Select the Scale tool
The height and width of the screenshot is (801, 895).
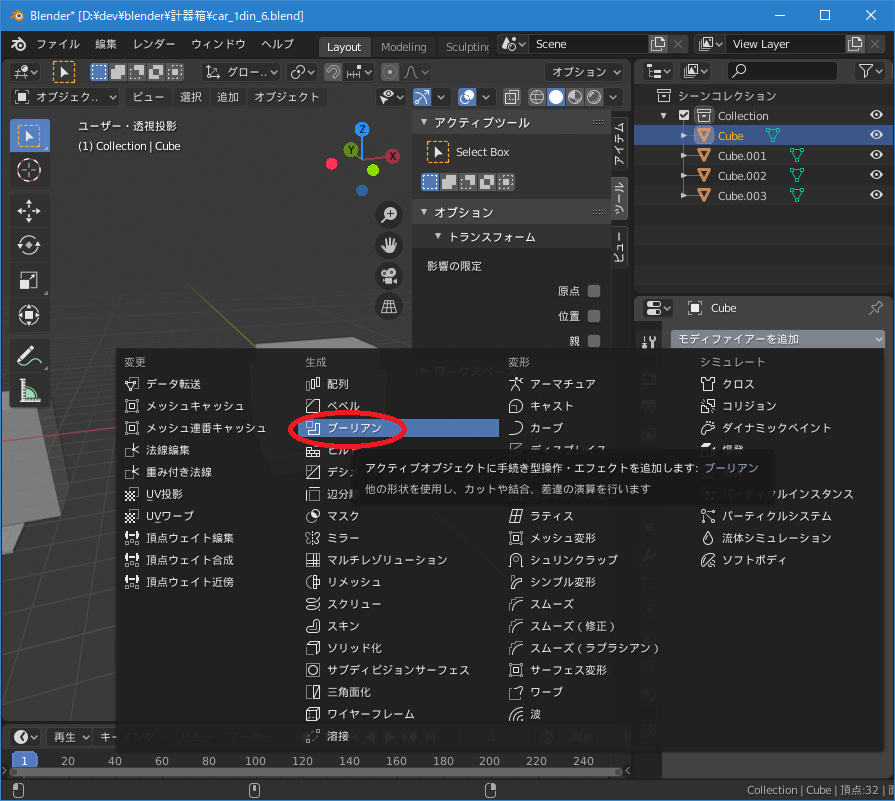[29, 281]
